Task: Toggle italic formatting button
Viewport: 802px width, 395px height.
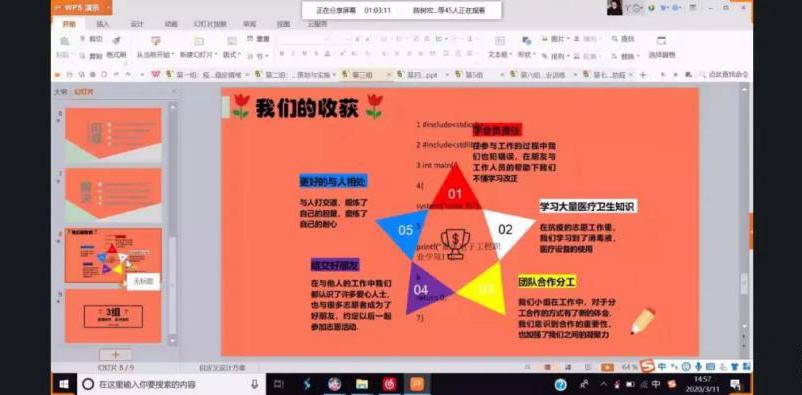Action: pos(293,53)
